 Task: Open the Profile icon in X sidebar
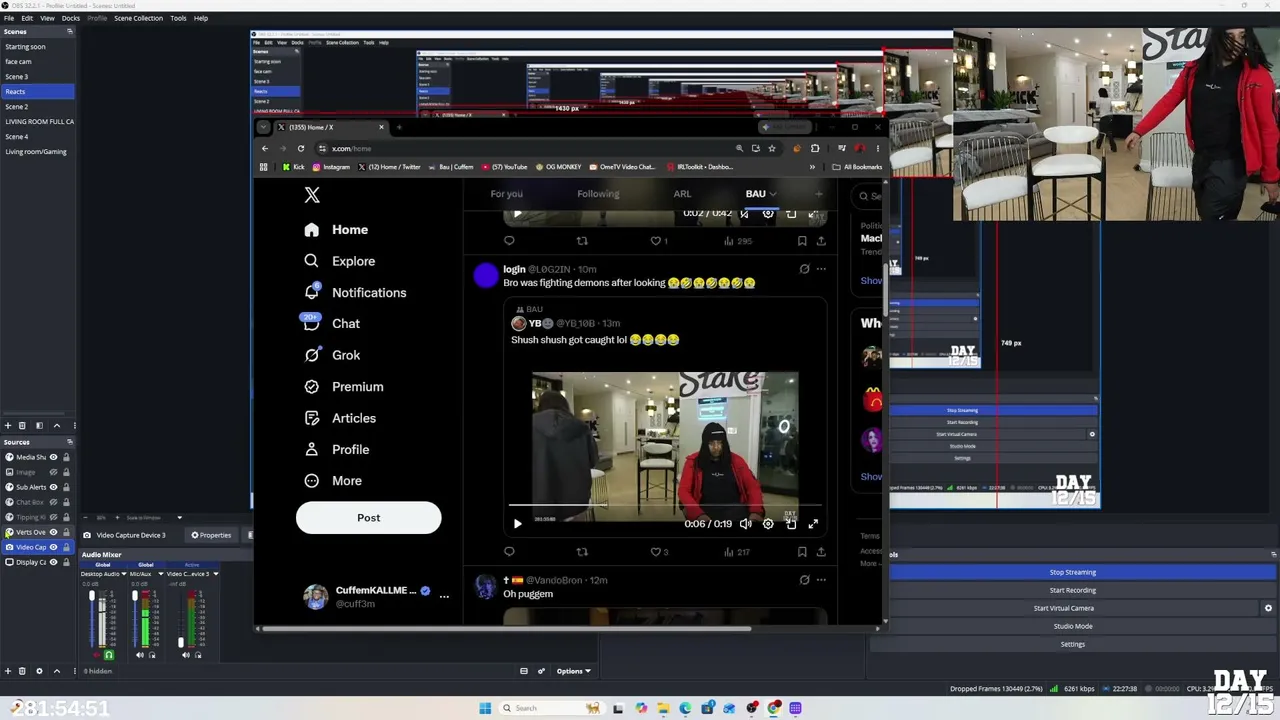coord(312,449)
